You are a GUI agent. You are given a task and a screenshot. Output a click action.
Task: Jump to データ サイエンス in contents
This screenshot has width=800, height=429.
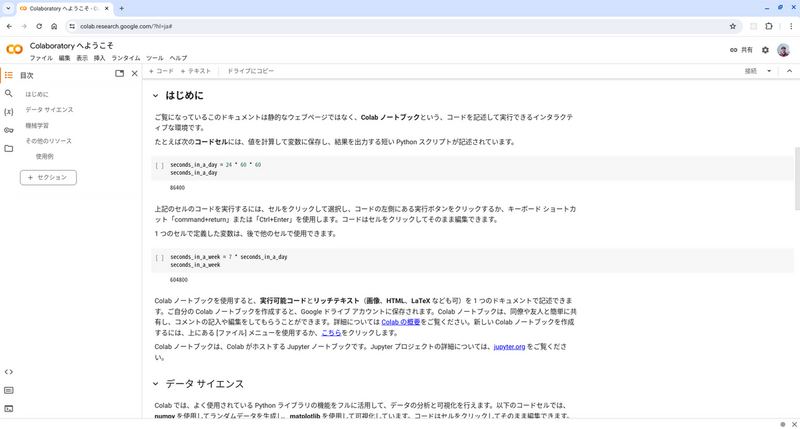(49, 110)
